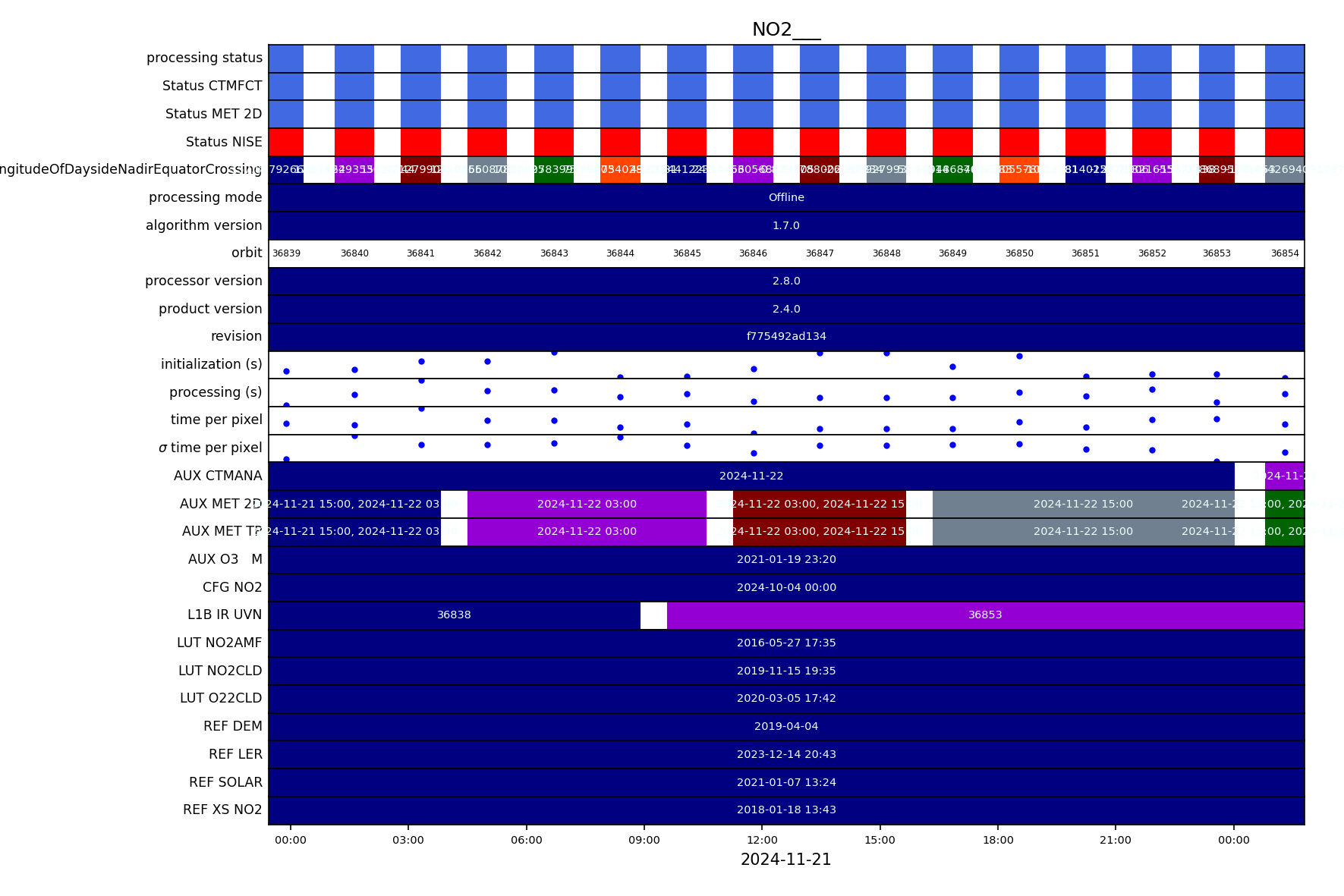Click the 'initialization (s)' row label

[211, 364]
